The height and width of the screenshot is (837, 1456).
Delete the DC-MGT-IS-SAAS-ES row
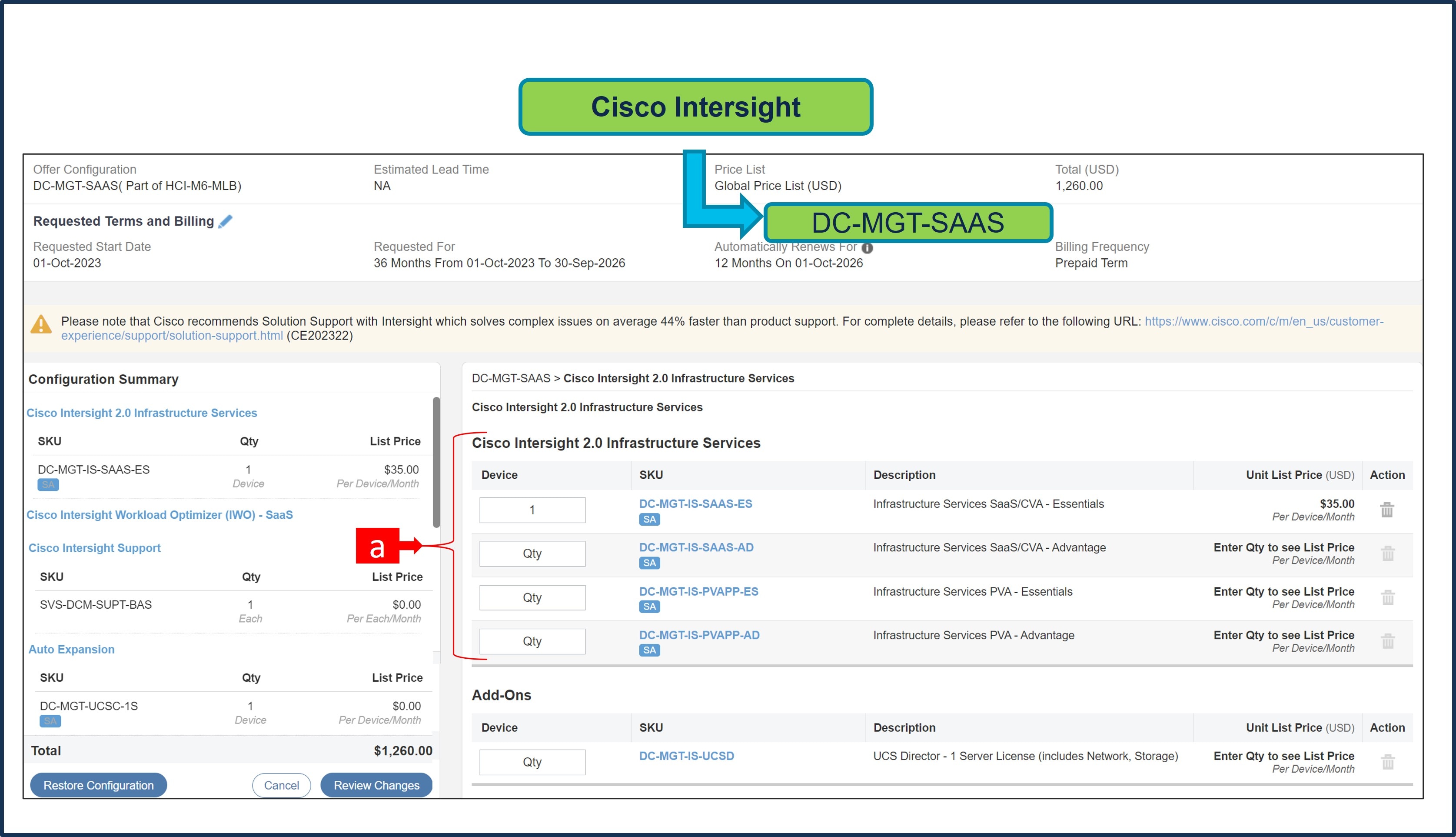pos(1387,509)
